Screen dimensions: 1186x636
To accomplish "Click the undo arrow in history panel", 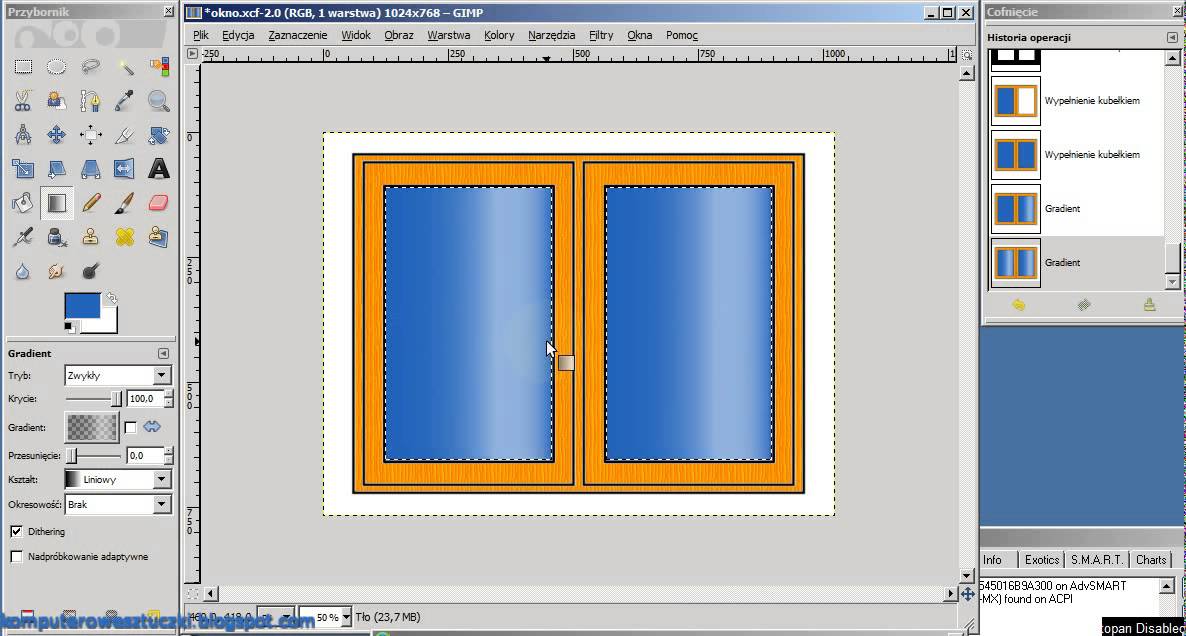I will click(x=1019, y=305).
